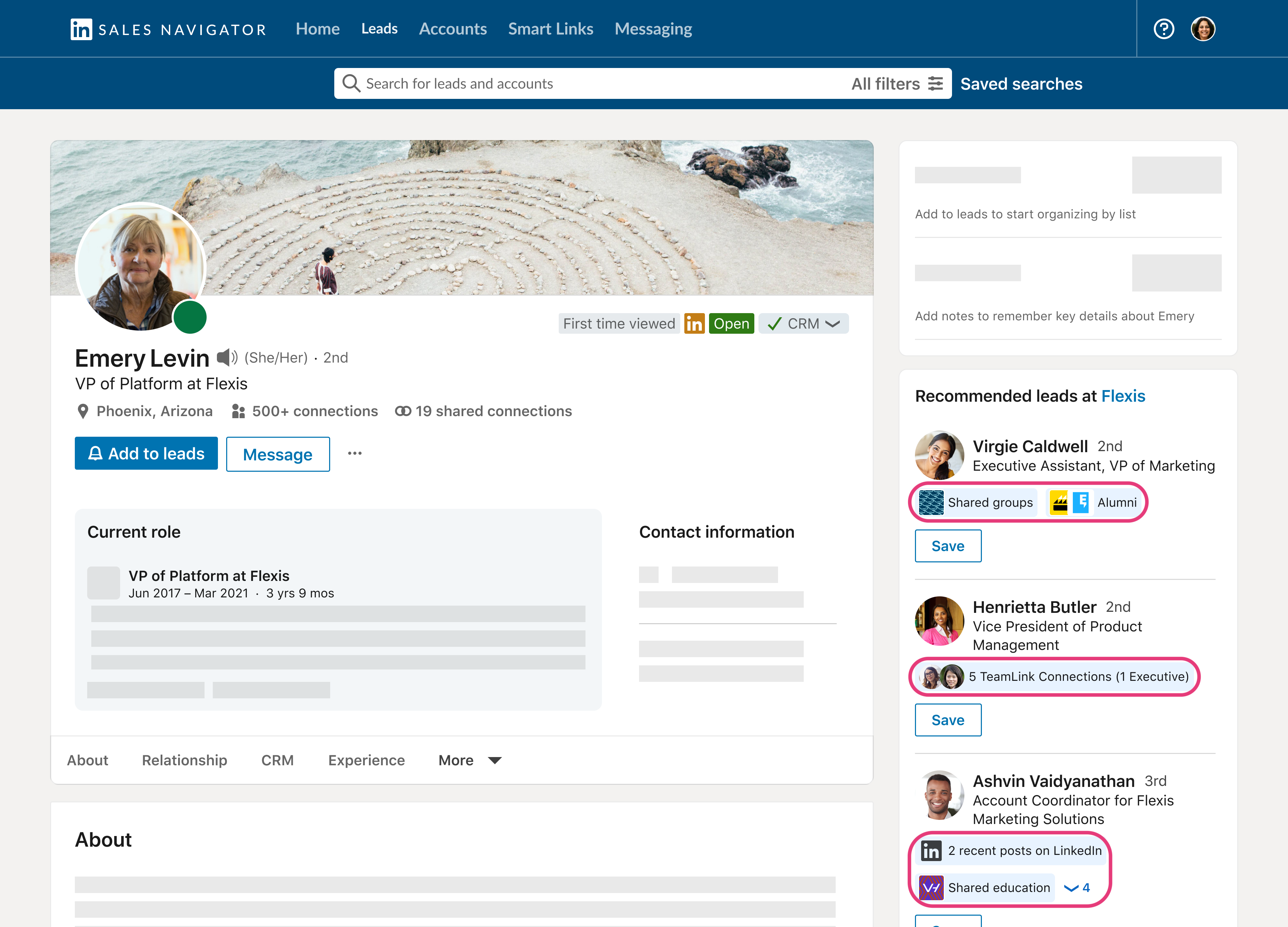1288x927 pixels.
Task: Open Henrietta Butler's name link
Action: (x=1034, y=607)
